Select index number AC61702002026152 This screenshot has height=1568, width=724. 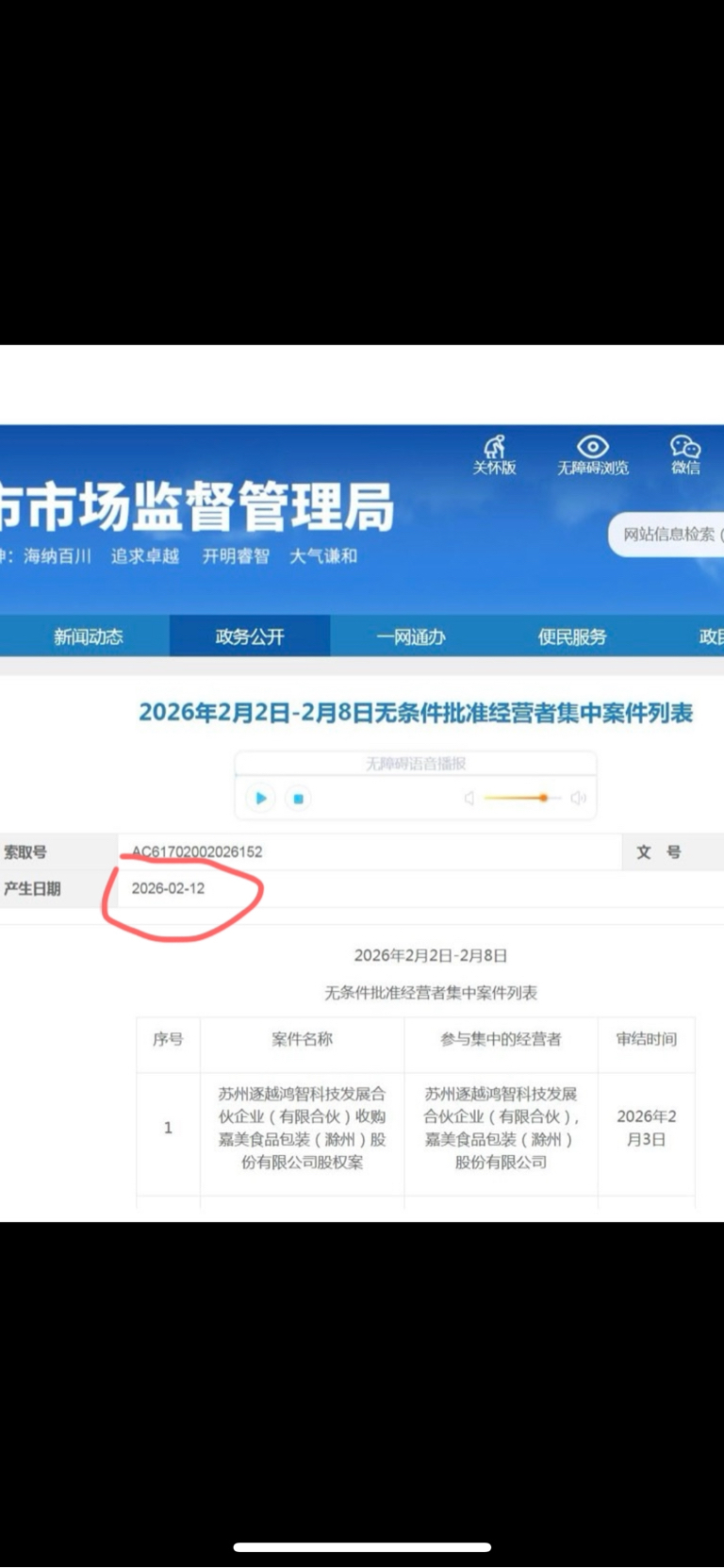pos(197,851)
